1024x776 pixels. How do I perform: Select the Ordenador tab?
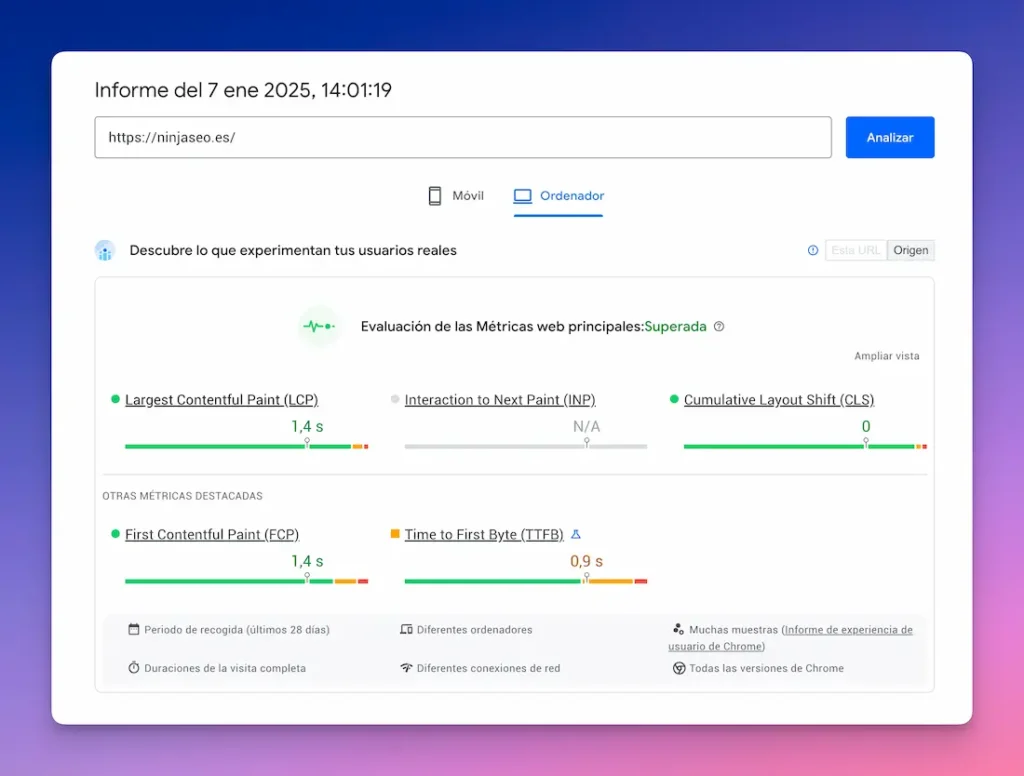point(558,196)
